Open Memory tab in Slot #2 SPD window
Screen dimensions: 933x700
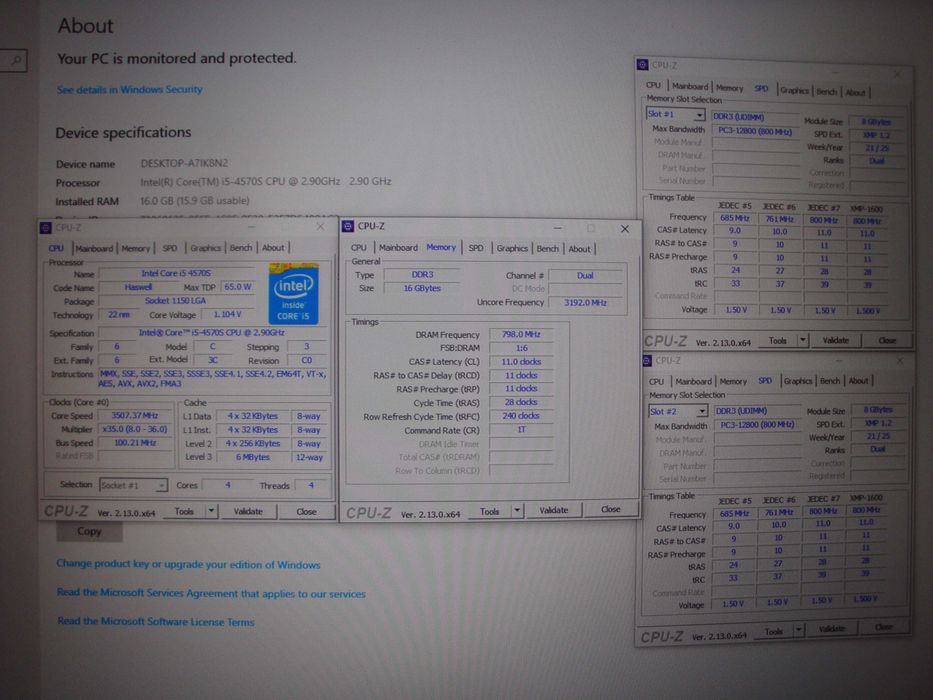[733, 382]
